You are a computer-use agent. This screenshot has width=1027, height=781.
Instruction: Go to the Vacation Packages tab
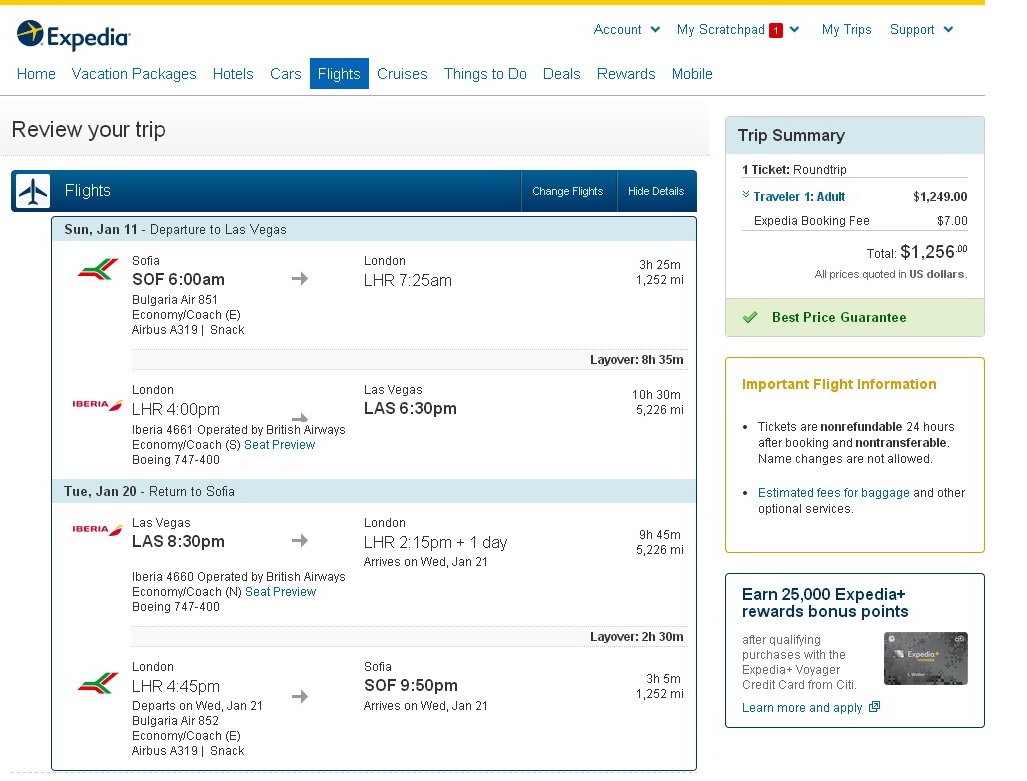pos(134,73)
